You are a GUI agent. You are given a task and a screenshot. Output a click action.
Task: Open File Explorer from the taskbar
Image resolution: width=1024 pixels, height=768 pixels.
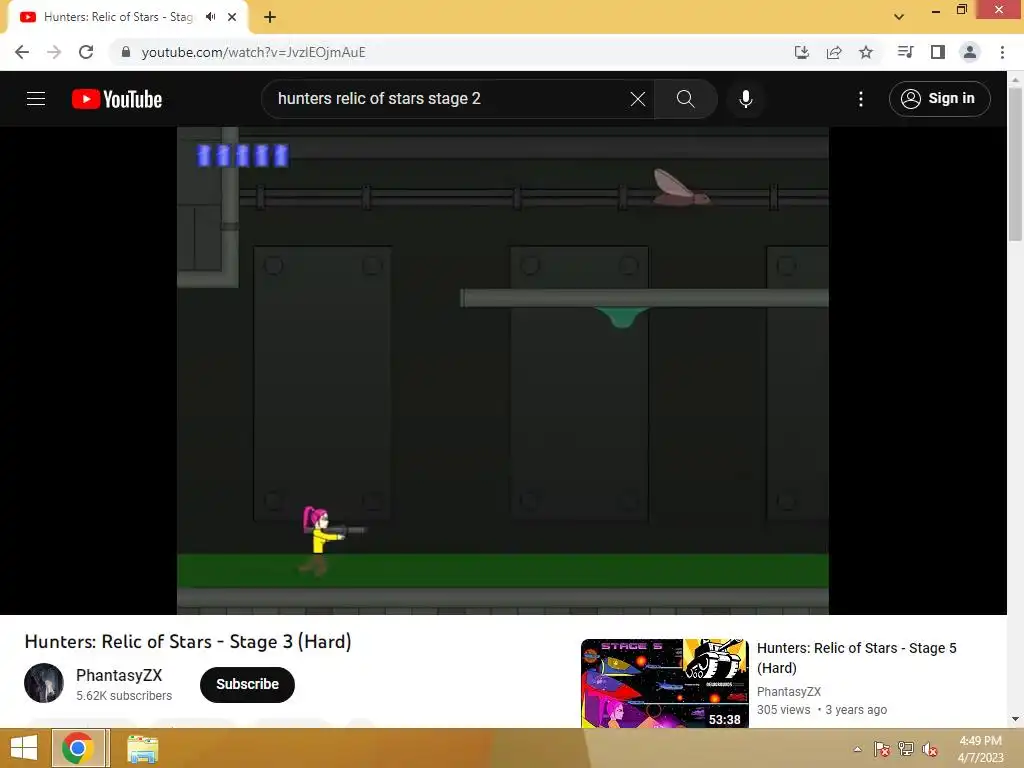pos(142,749)
